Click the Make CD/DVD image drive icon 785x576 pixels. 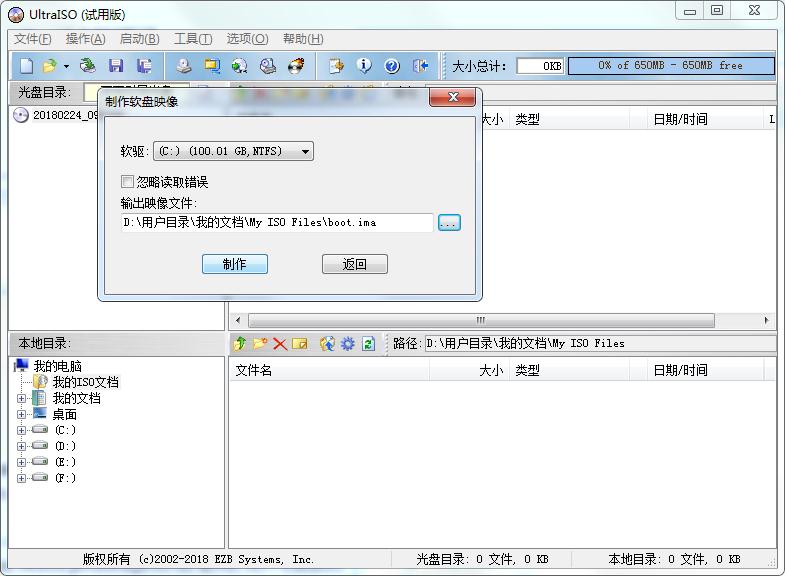[x=184, y=66]
